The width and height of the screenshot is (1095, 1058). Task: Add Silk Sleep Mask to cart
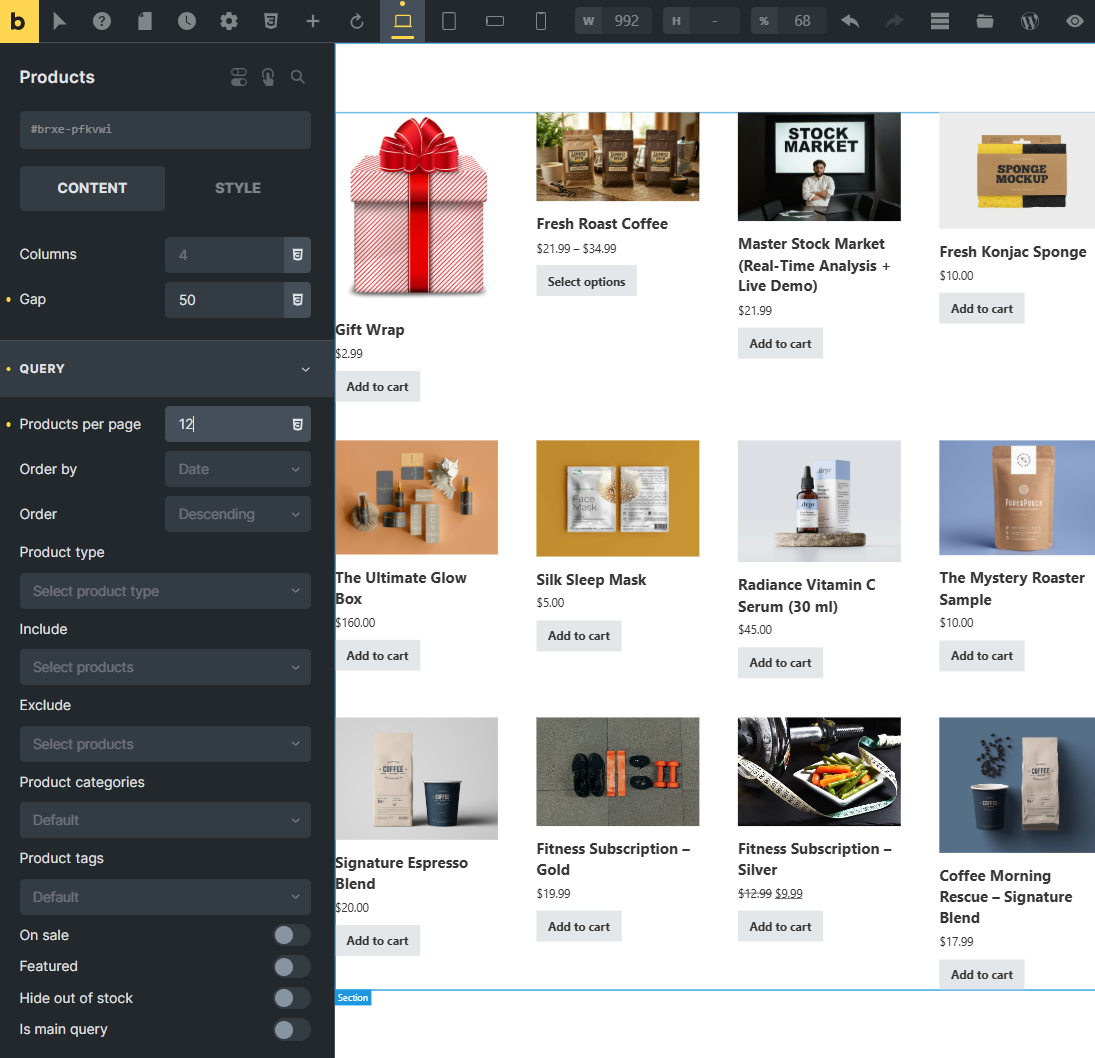[578, 635]
